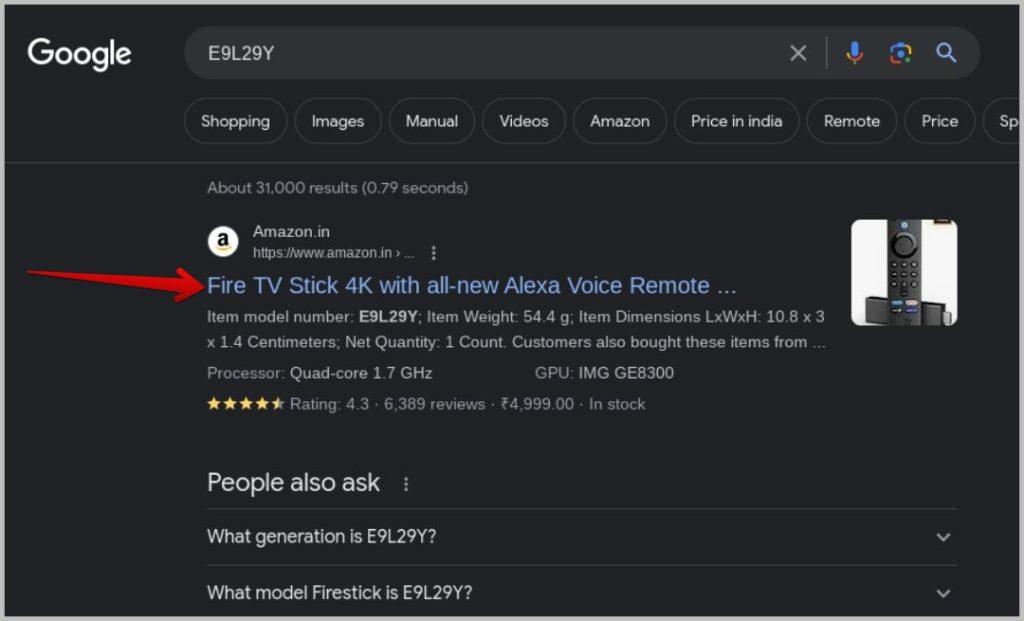
Task: Select the Shopping filter chip
Action: pos(235,121)
